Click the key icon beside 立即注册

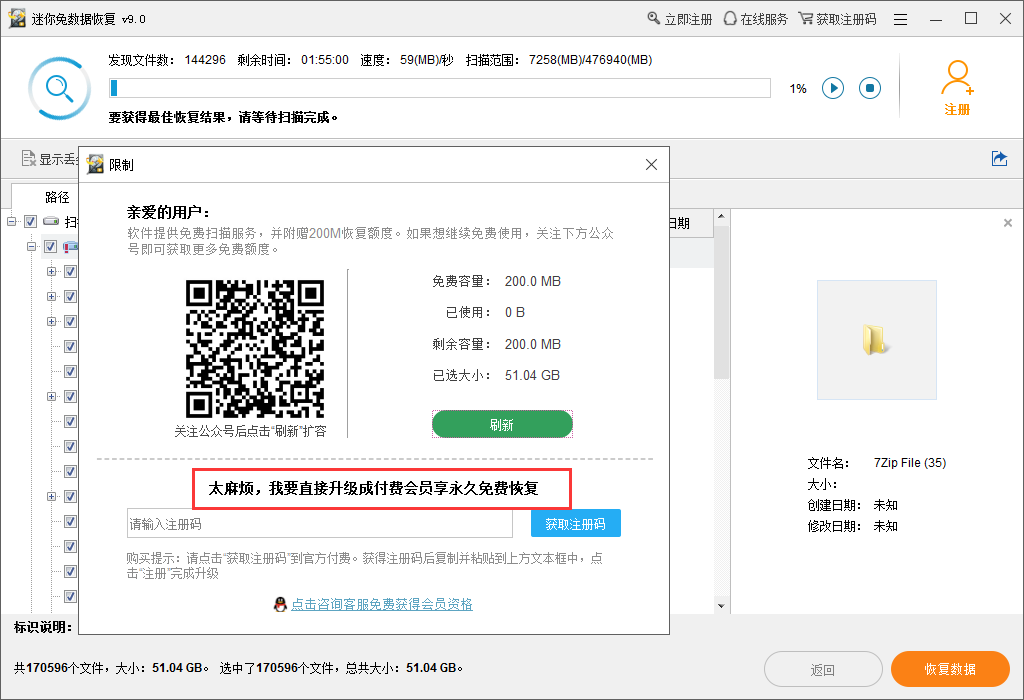click(653, 18)
